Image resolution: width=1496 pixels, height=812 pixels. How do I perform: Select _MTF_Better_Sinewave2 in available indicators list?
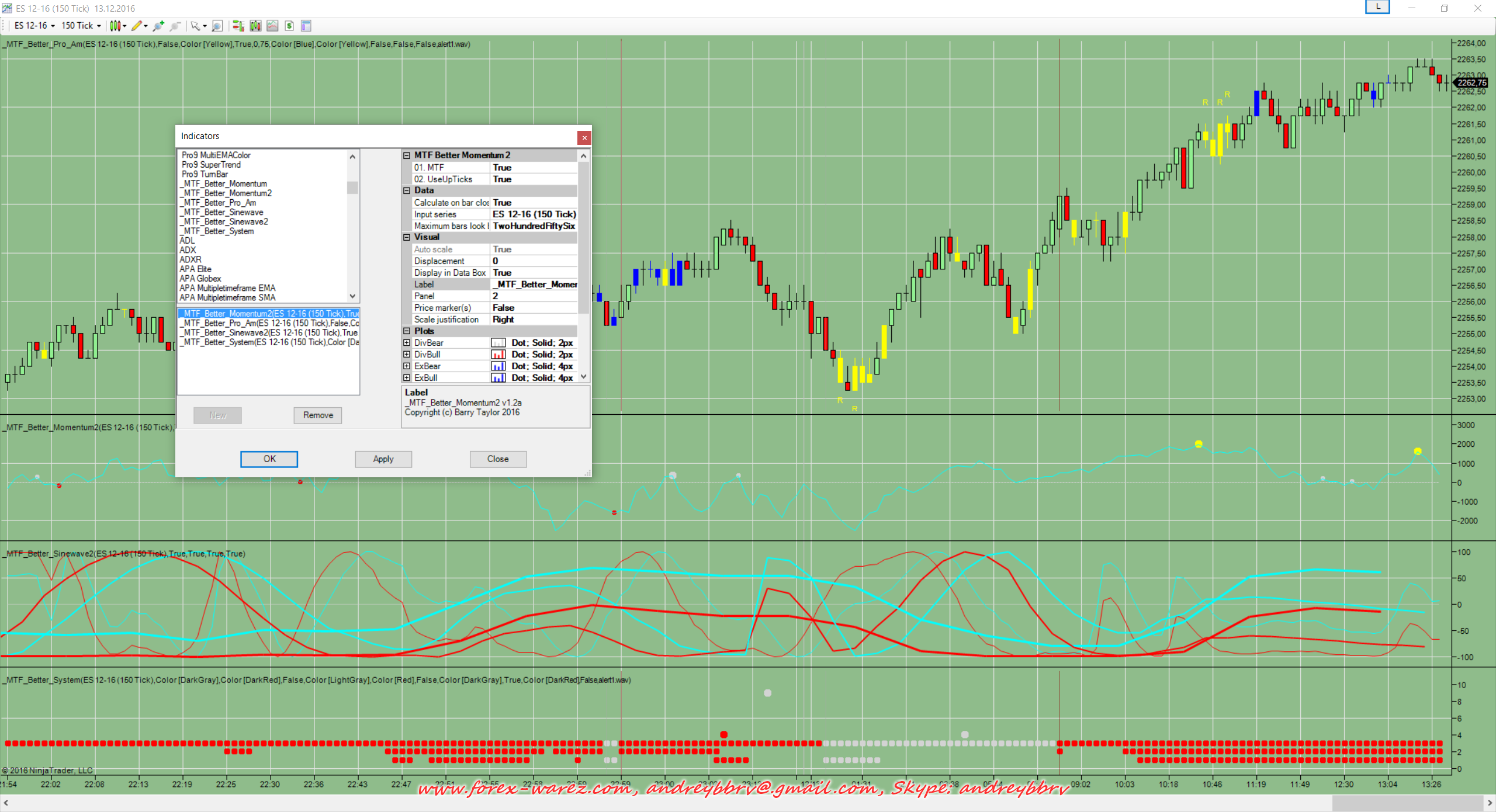pos(225,222)
